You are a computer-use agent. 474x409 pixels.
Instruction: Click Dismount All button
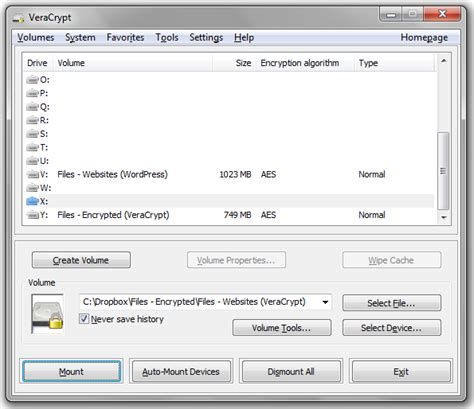tap(291, 371)
